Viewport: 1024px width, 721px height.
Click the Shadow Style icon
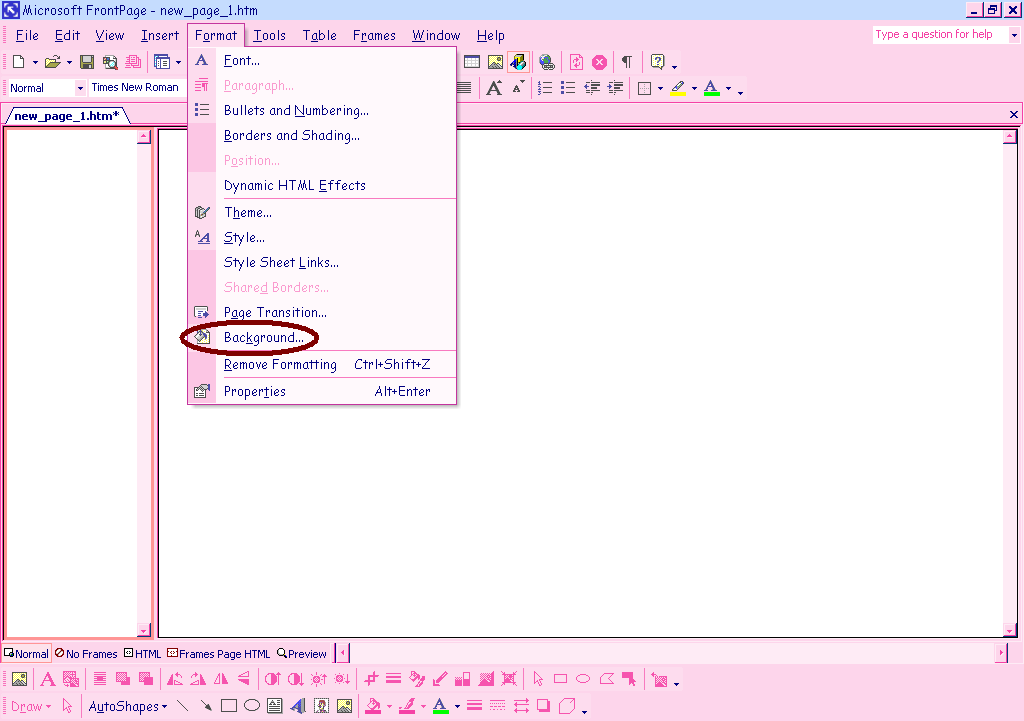pos(543,706)
